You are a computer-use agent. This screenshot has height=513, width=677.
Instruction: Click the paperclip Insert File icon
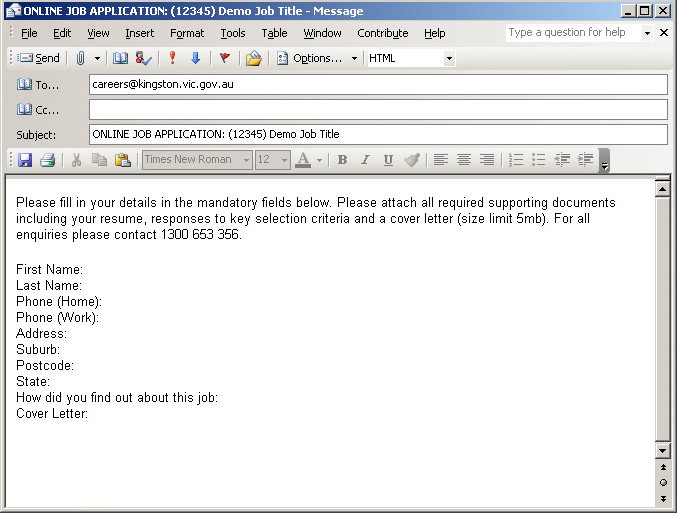(x=81, y=58)
